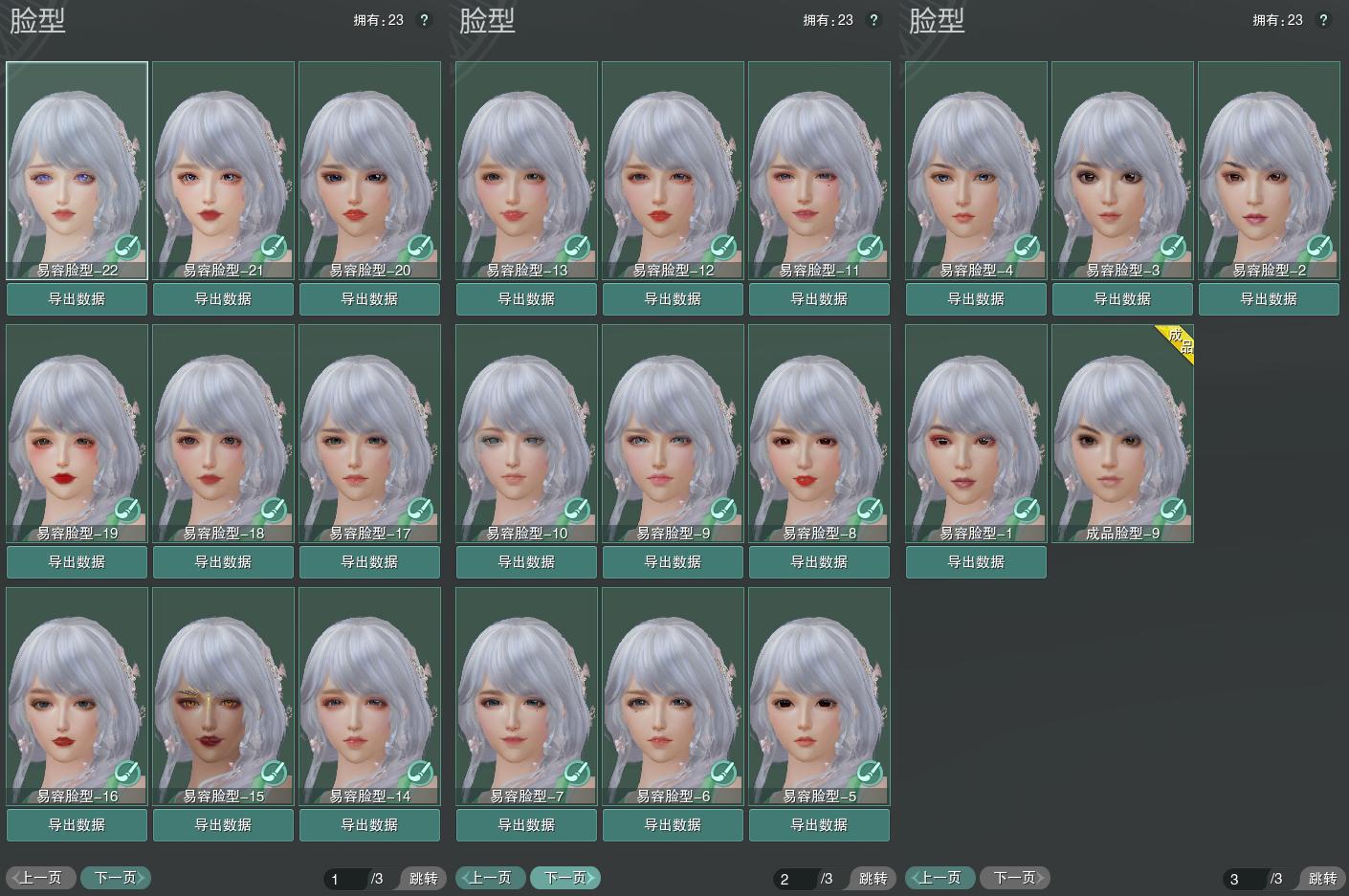This screenshot has height=896, width=1349.
Task: Export data for 易容脸型-15
Action: [224, 825]
